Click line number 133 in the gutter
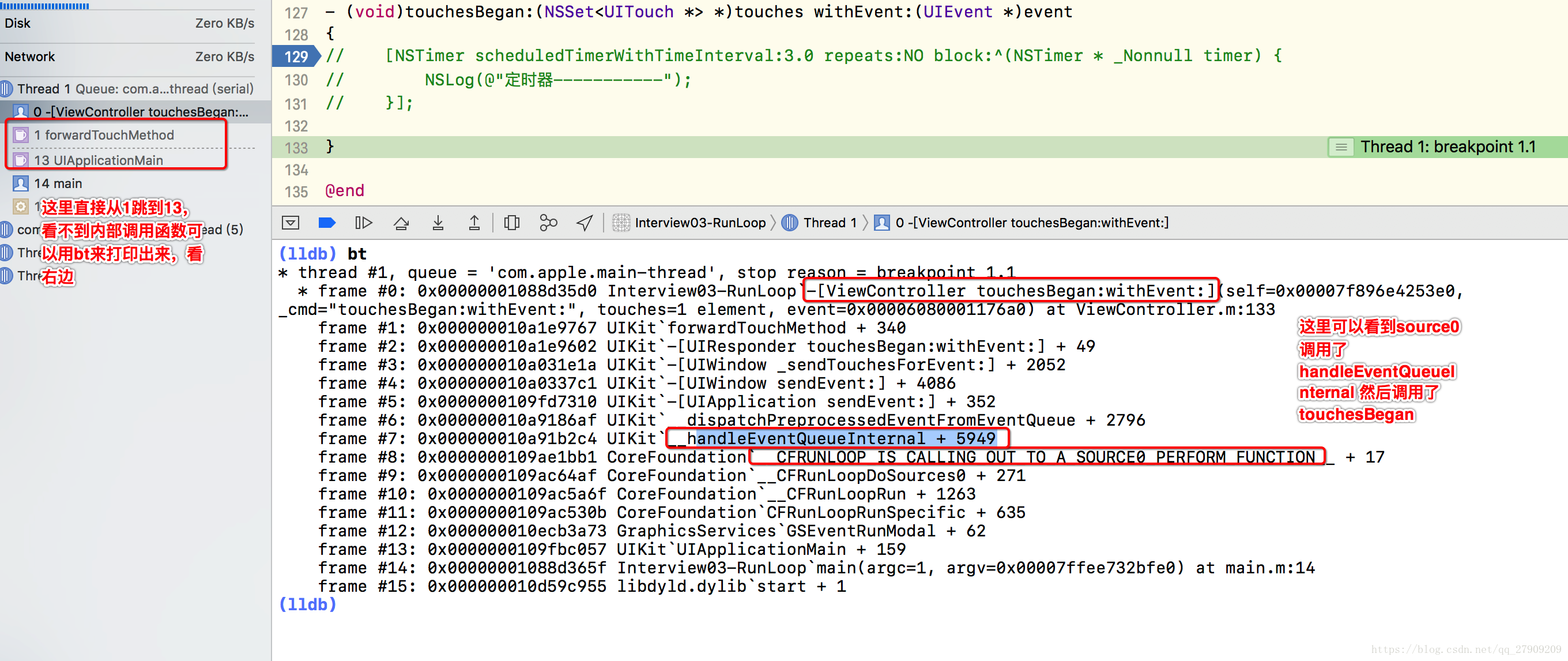Screen dimensions: 1568x661 (296, 148)
